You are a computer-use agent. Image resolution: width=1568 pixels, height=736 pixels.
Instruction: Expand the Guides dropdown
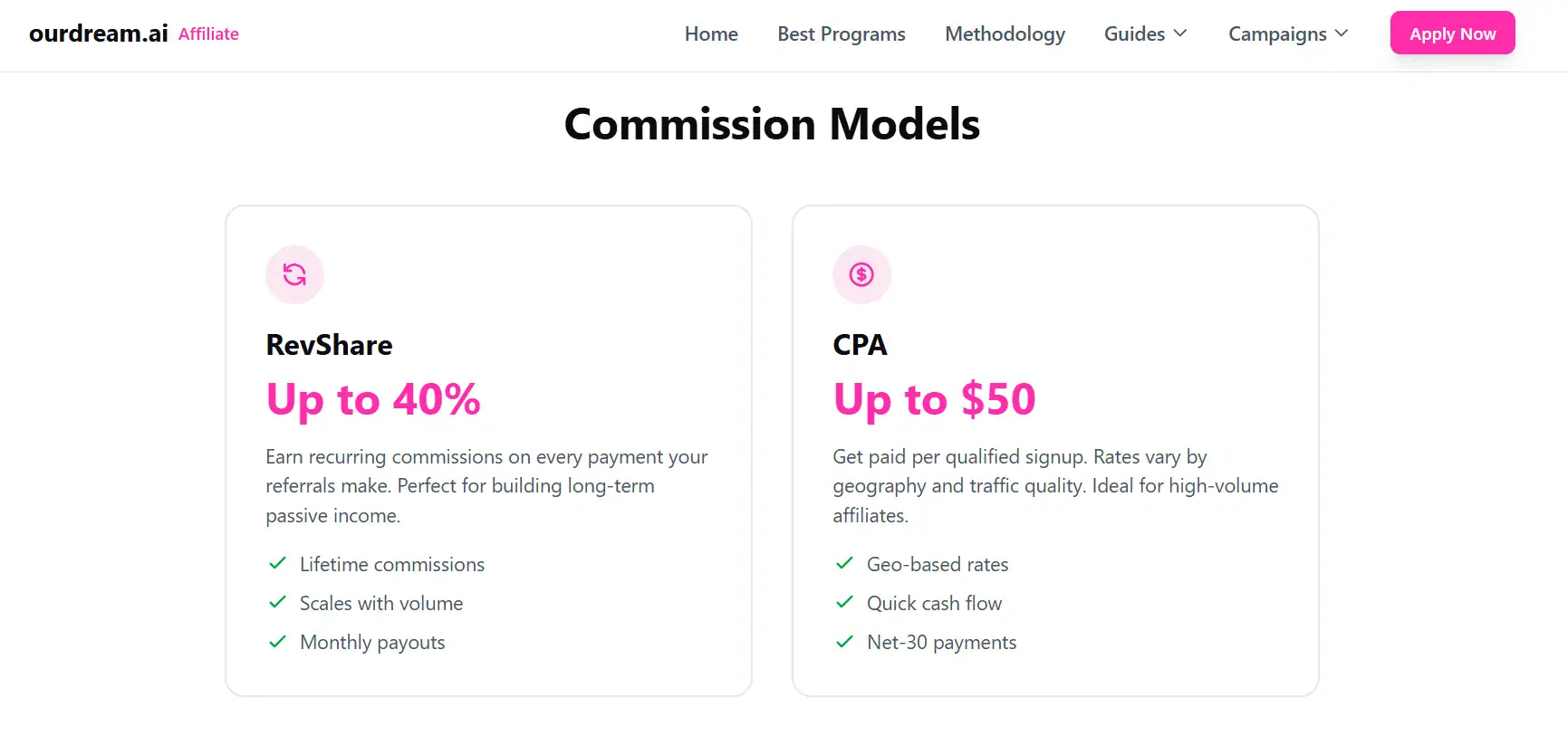tap(1144, 33)
